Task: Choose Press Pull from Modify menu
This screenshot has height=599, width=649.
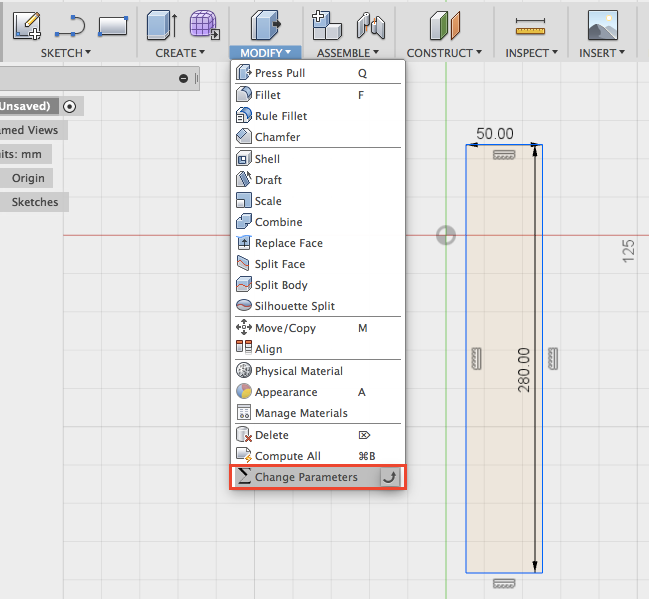Action: (318, 73)
